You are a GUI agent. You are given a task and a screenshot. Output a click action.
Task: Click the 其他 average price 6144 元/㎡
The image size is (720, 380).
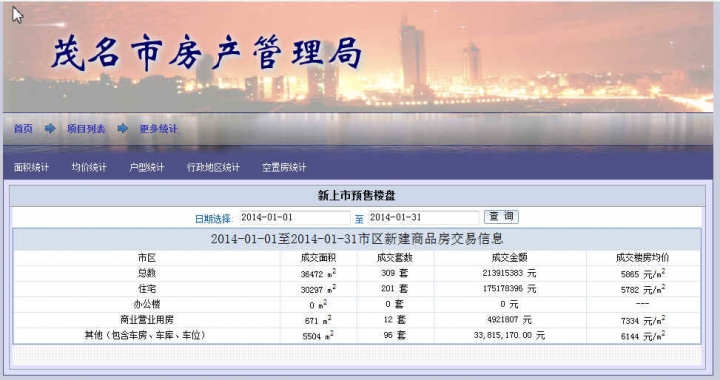[643, 336]
